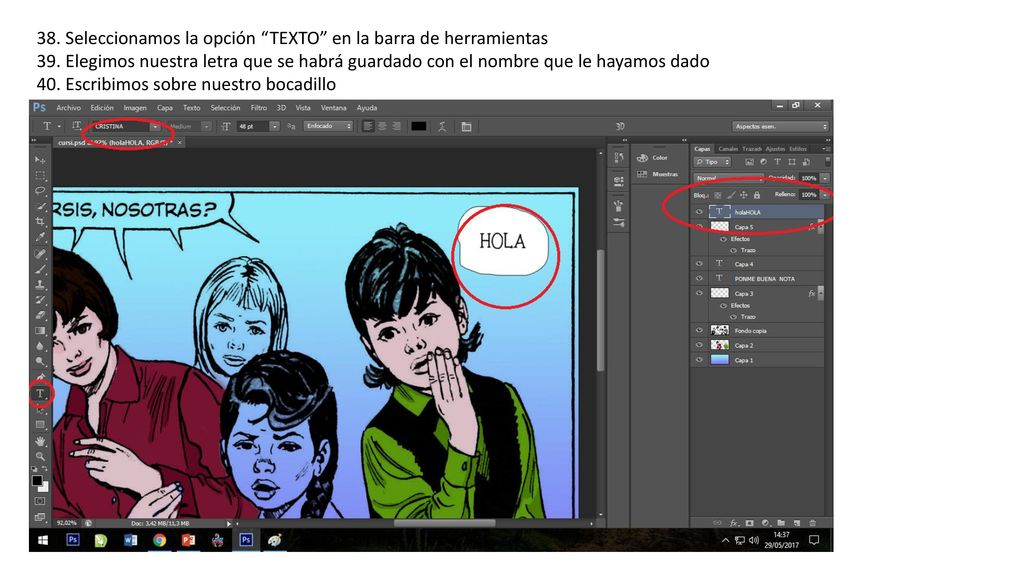Click lock all padlock icon
The width and height of the screenshot is (1024, 576).
point(757,195)
